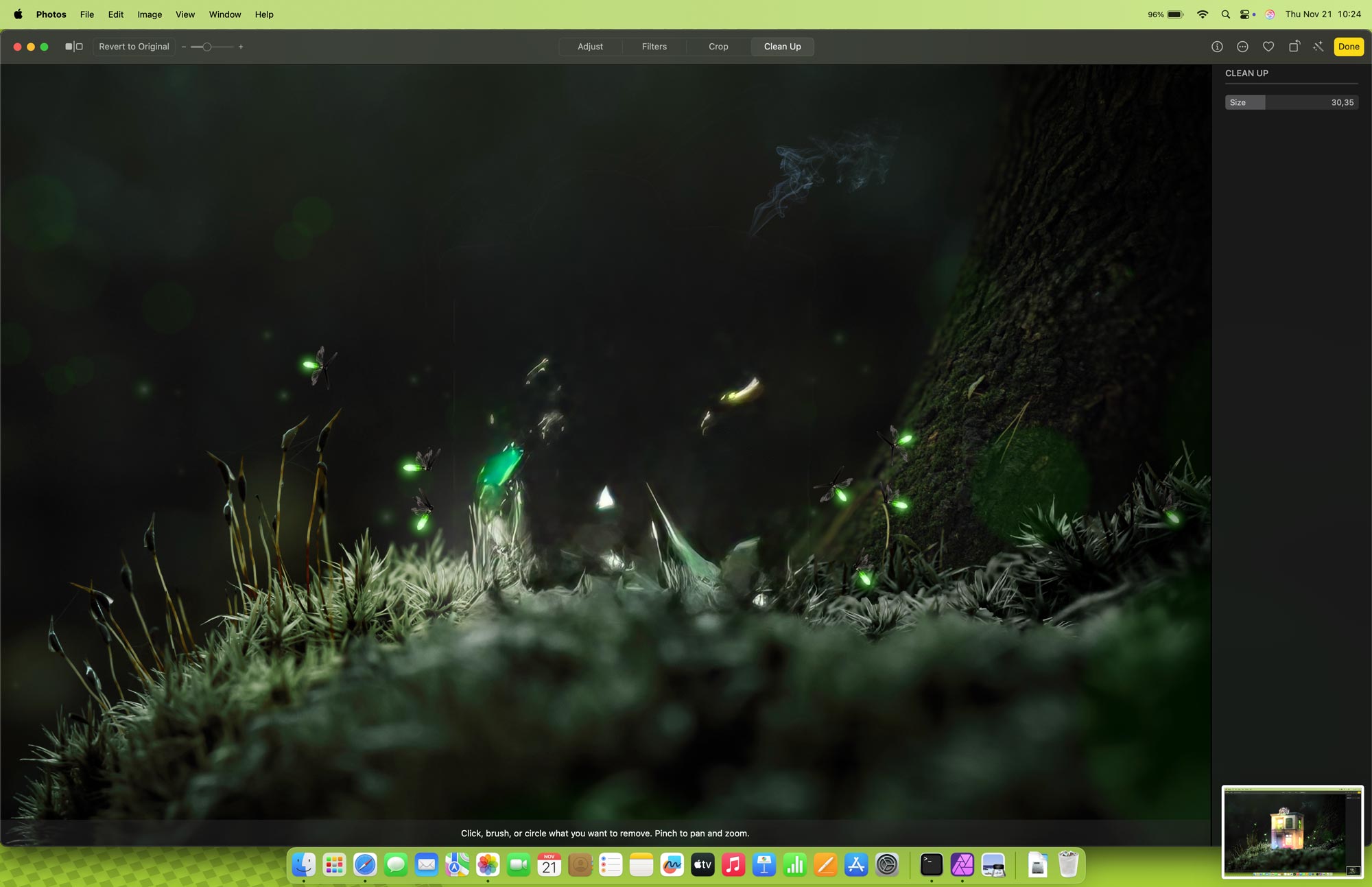The image size is (1372, 887).
Task: Open Finder from the dock
Action: coord(304,864)
